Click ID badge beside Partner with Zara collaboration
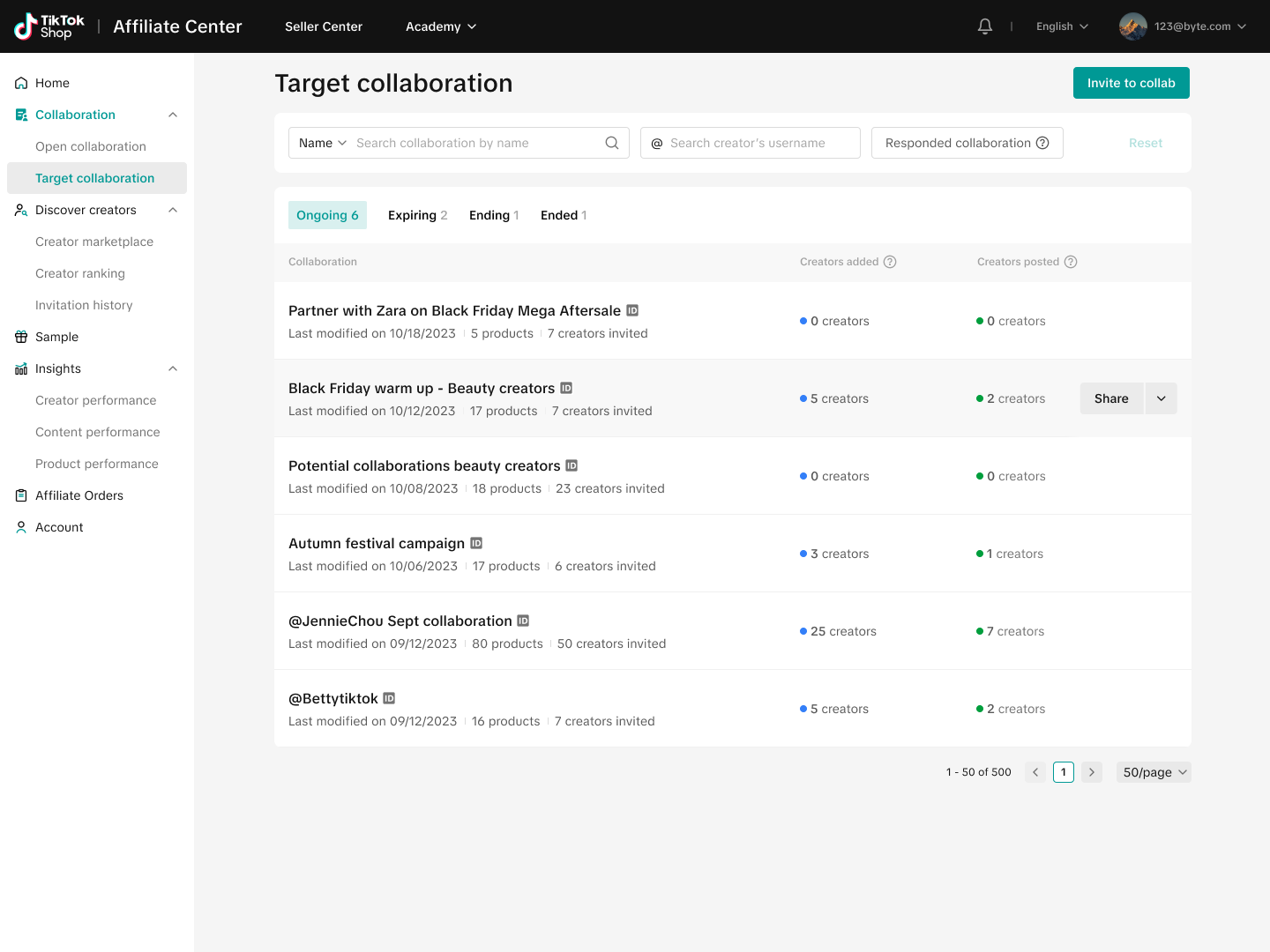Screen dimensions: 1270x952 coord(632,310)
